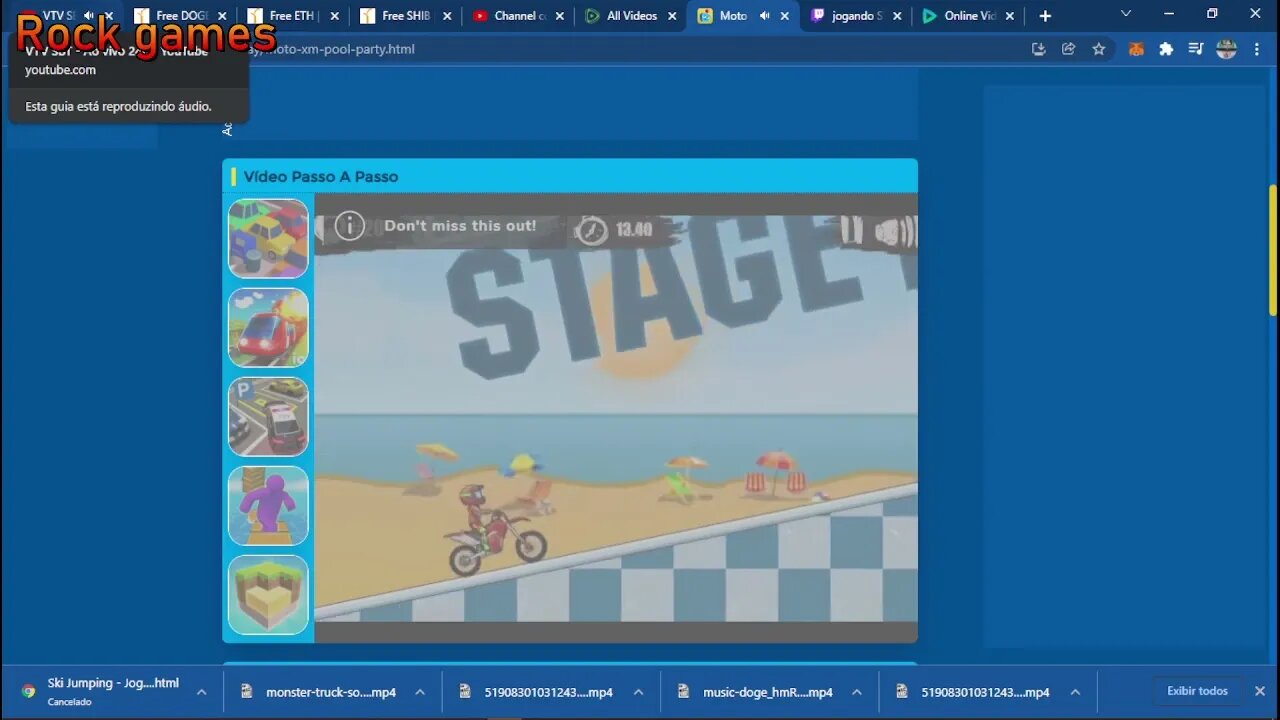Expand options for music-doge download
This screenshot has width=1280, height=720.
coord(857,692)
